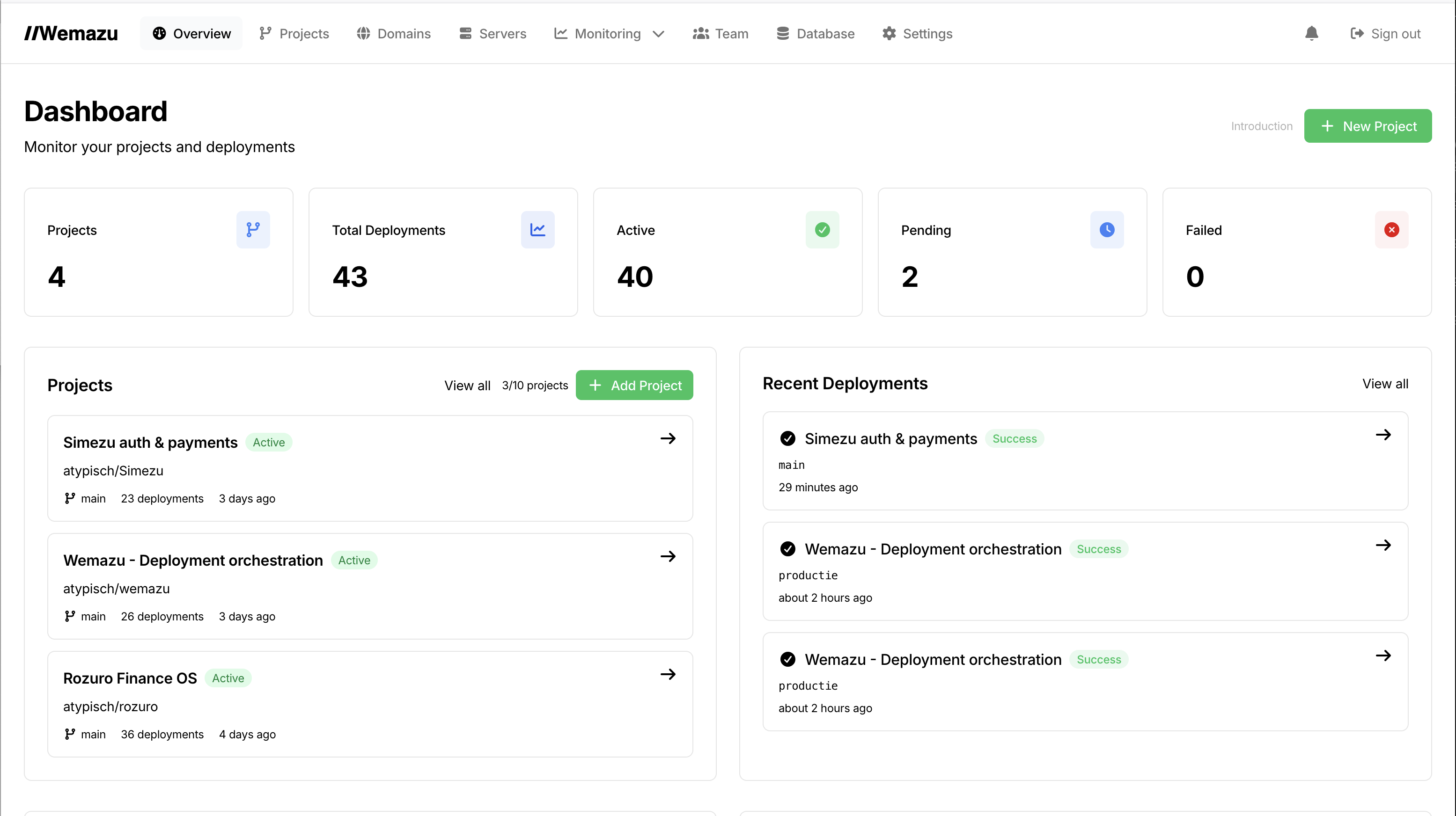Click the green checkmark icon on the Active card
Screen dimensions: 1456x816
823,229
